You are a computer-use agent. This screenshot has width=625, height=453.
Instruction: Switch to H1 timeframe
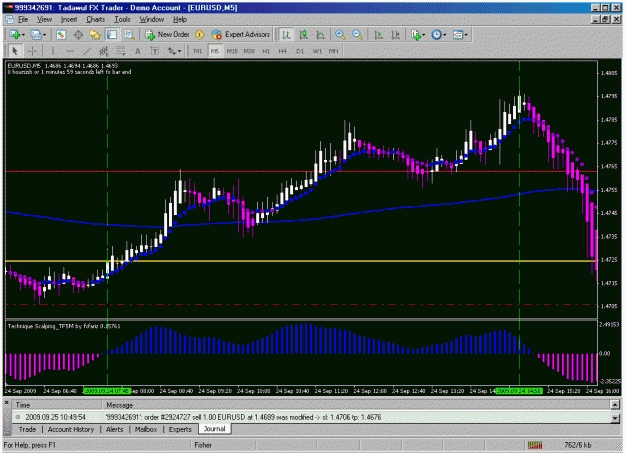266,51
